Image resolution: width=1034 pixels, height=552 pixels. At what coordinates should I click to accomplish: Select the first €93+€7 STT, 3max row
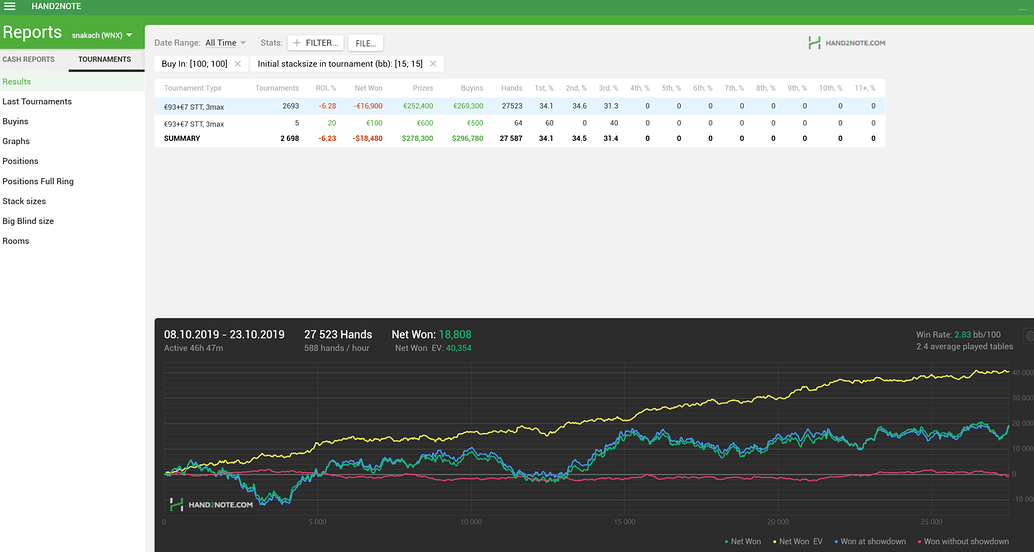tap(194, 105)
